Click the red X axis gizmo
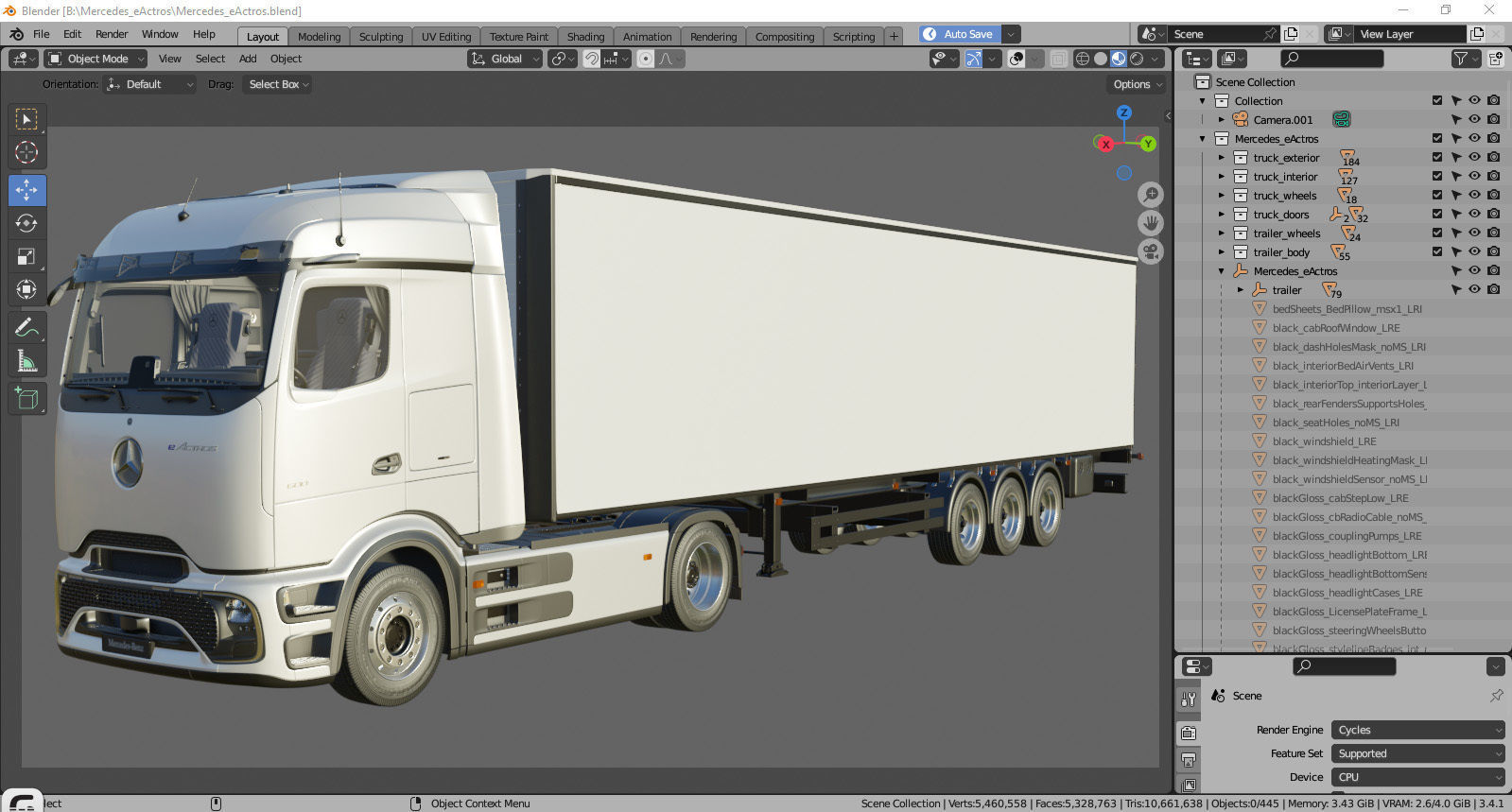This screenshot has height=812, width=1512. click(x=1104, y=144)
